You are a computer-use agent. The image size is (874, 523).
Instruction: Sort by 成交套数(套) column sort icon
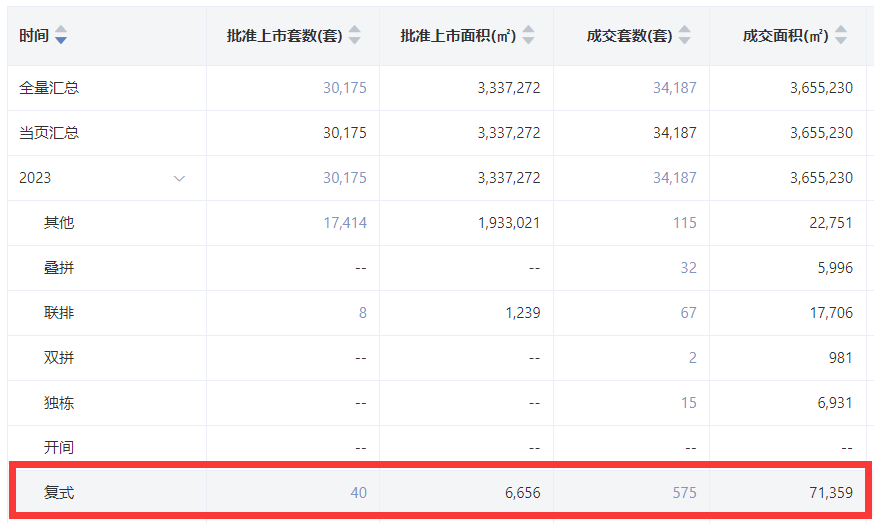click(x=684, y=35)
